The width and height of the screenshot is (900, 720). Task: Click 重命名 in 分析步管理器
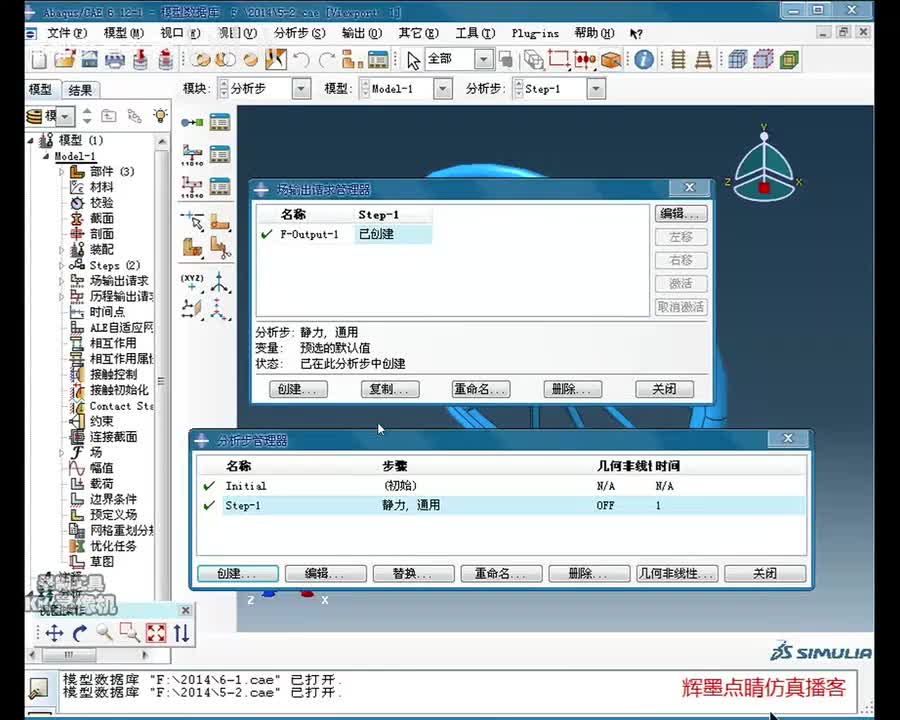coord(501,574)
